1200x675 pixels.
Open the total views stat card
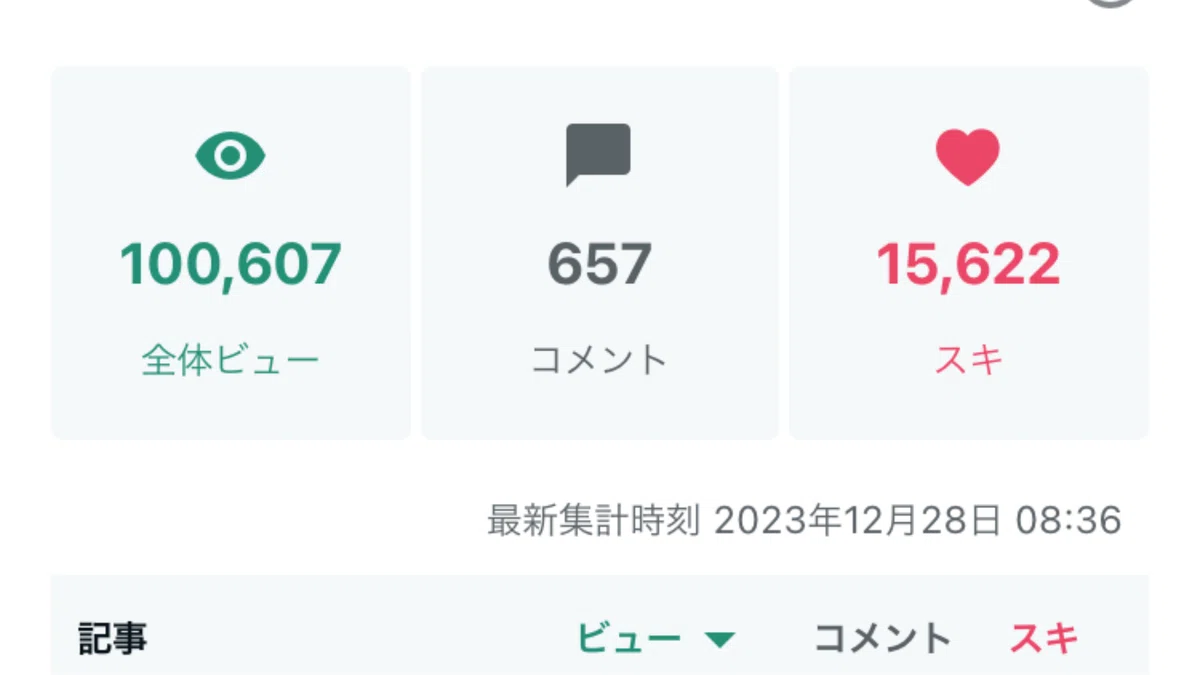[230, 253]
